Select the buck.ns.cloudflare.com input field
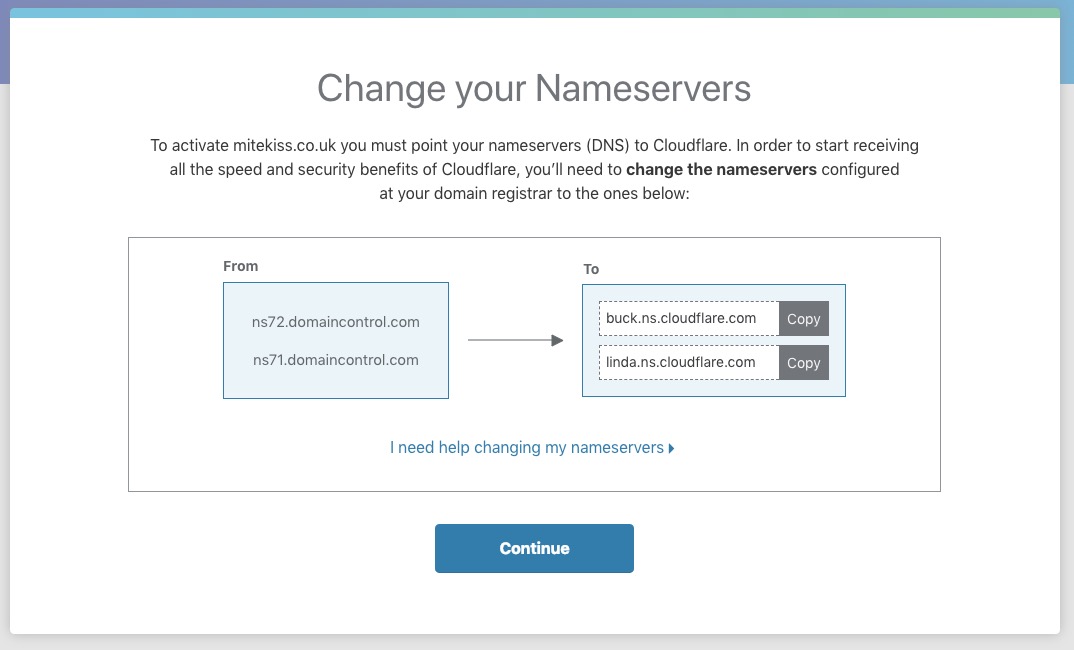This screenshot has width=1074, height=650. coord(686,318)
